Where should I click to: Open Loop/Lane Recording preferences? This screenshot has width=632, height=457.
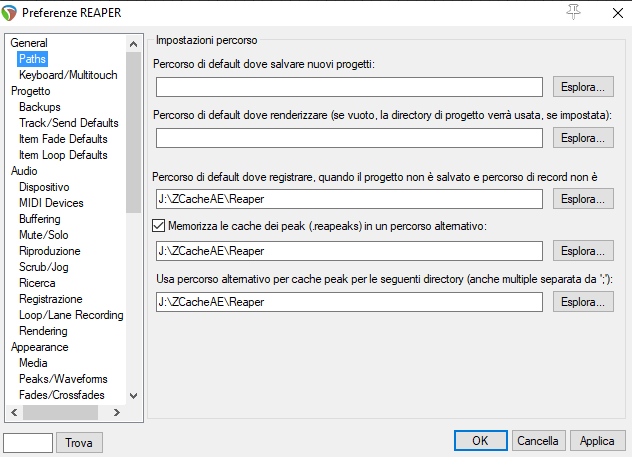(71, 315)
